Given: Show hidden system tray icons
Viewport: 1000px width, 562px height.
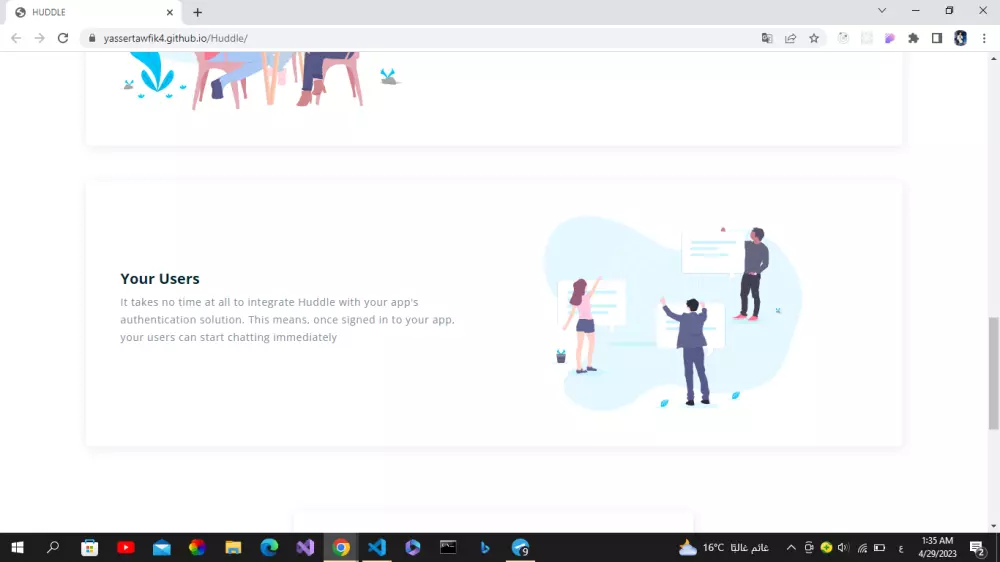Looking at the screenshot, I should 791,547.
